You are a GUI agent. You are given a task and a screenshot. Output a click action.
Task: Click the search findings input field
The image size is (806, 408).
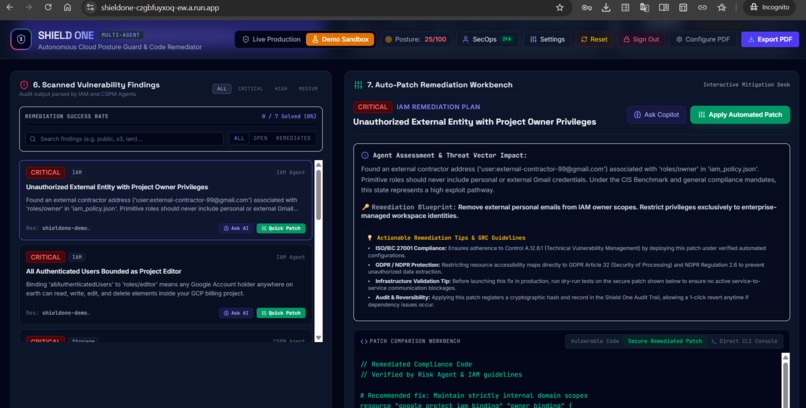124,139
